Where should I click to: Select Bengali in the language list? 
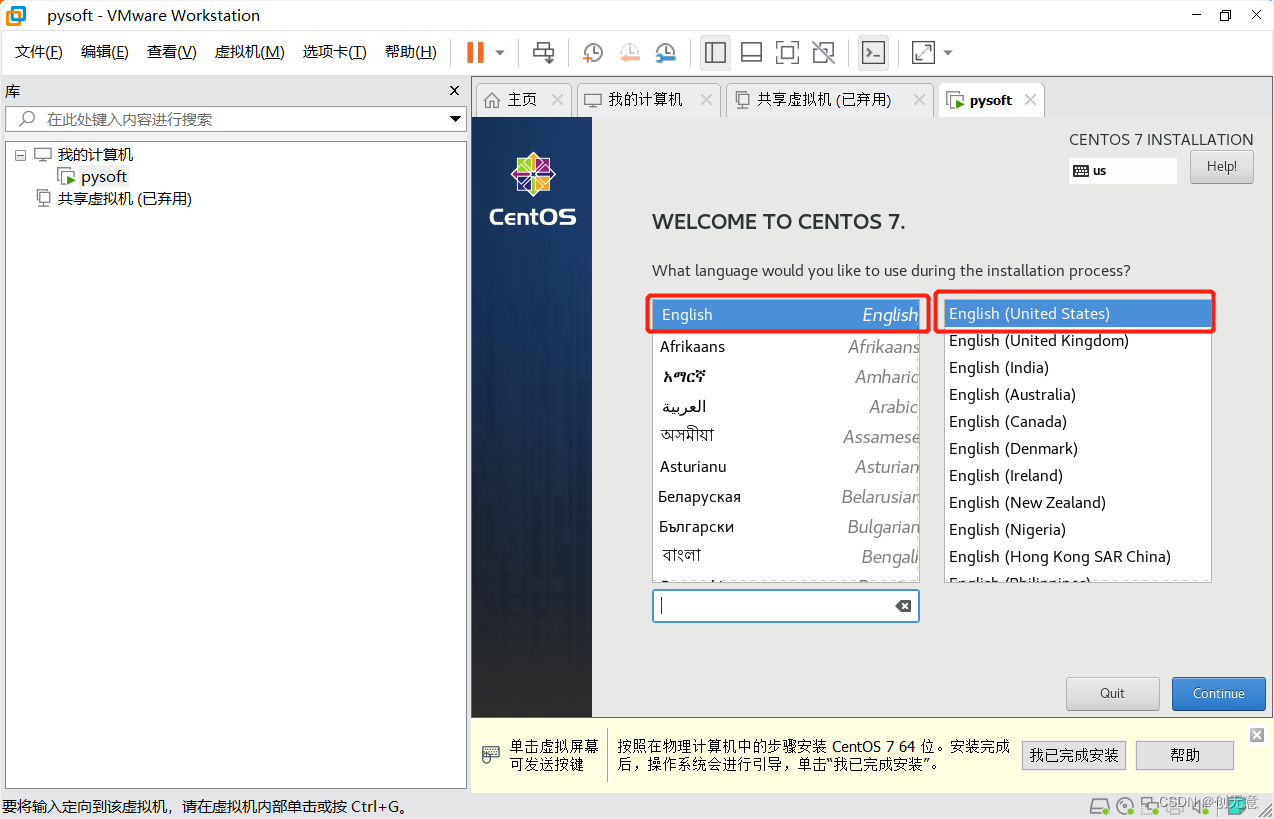[786, 556]
